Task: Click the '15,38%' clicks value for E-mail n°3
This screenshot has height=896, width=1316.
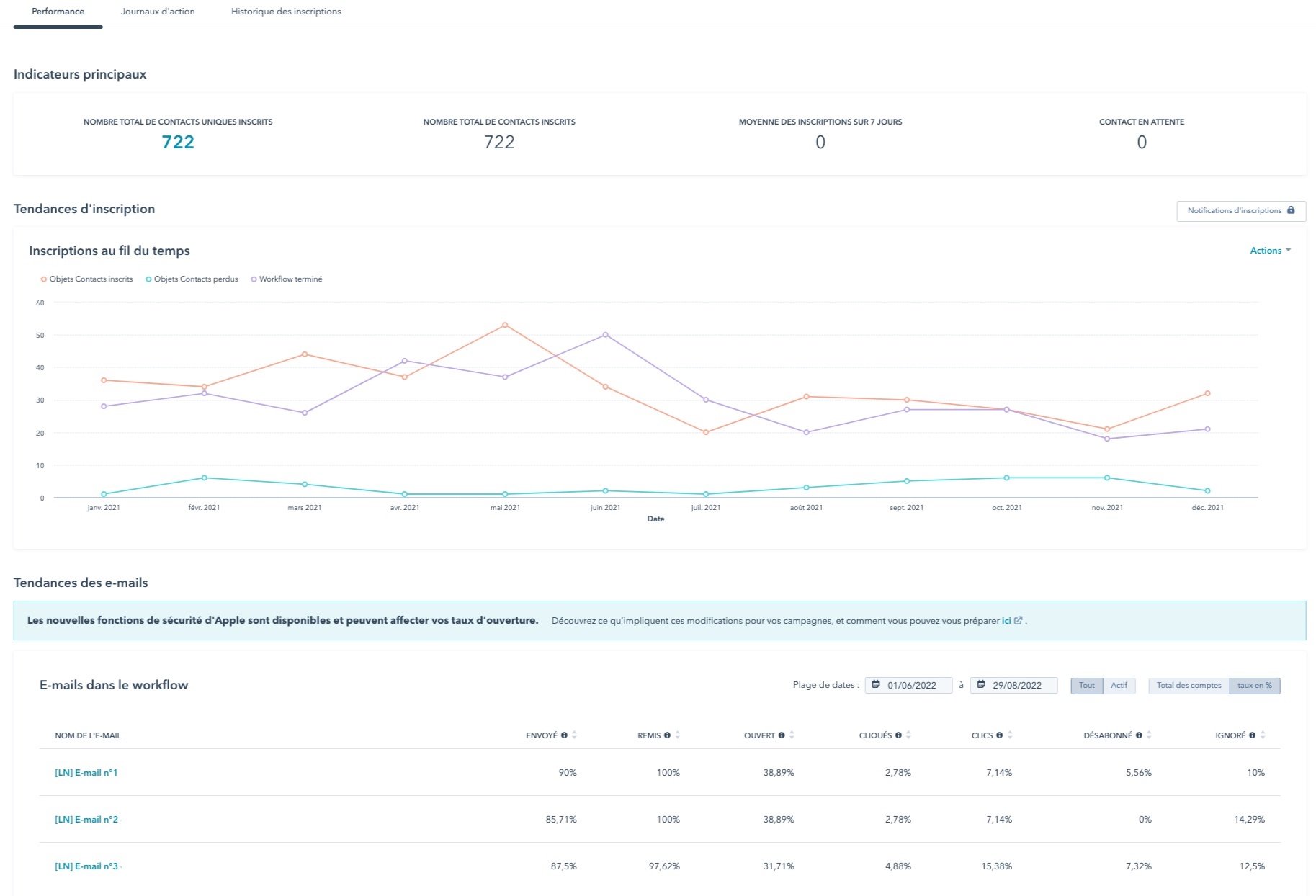Action: (996, 866)
